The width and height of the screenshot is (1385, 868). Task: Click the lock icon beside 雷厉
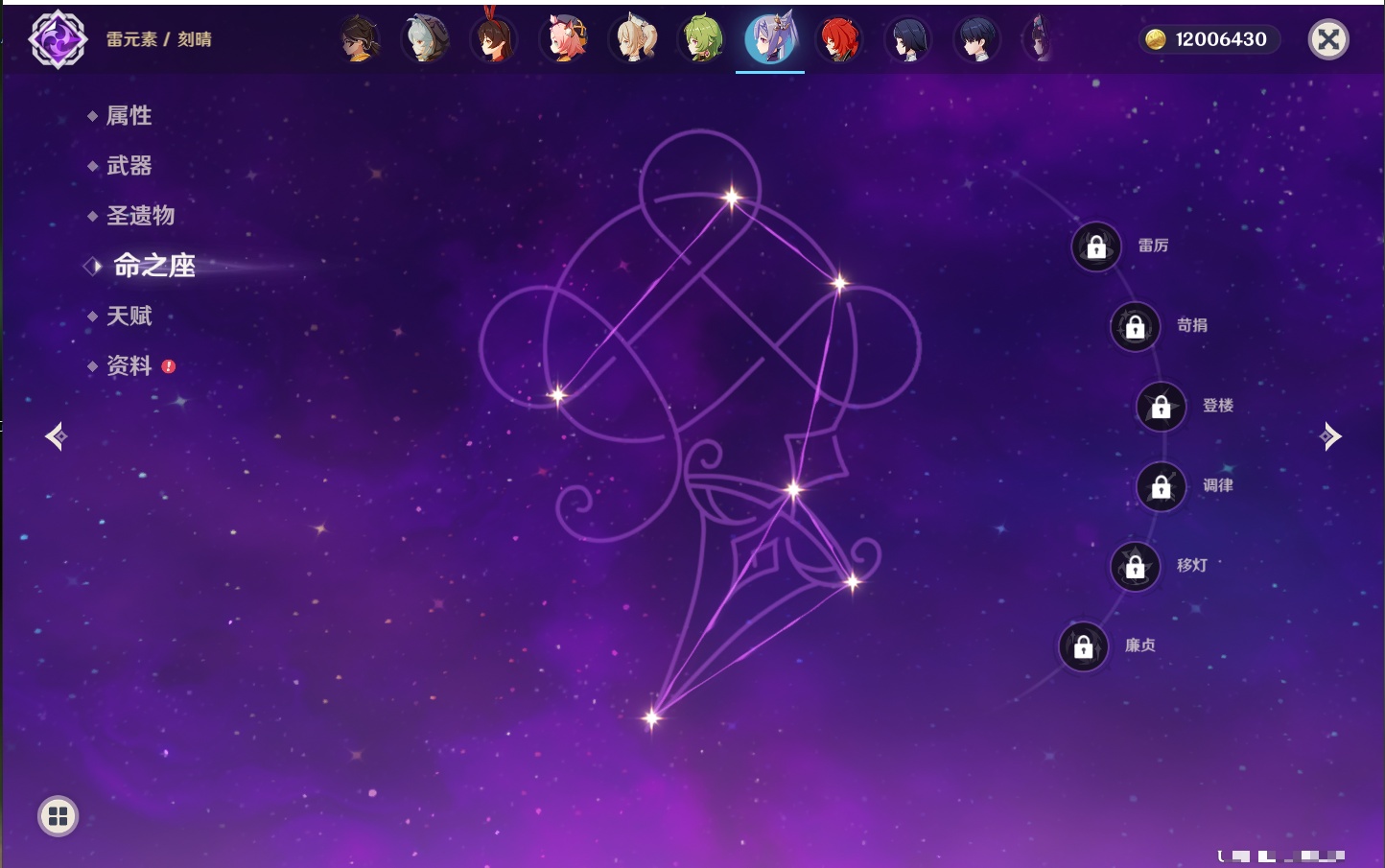point(1096,246)
